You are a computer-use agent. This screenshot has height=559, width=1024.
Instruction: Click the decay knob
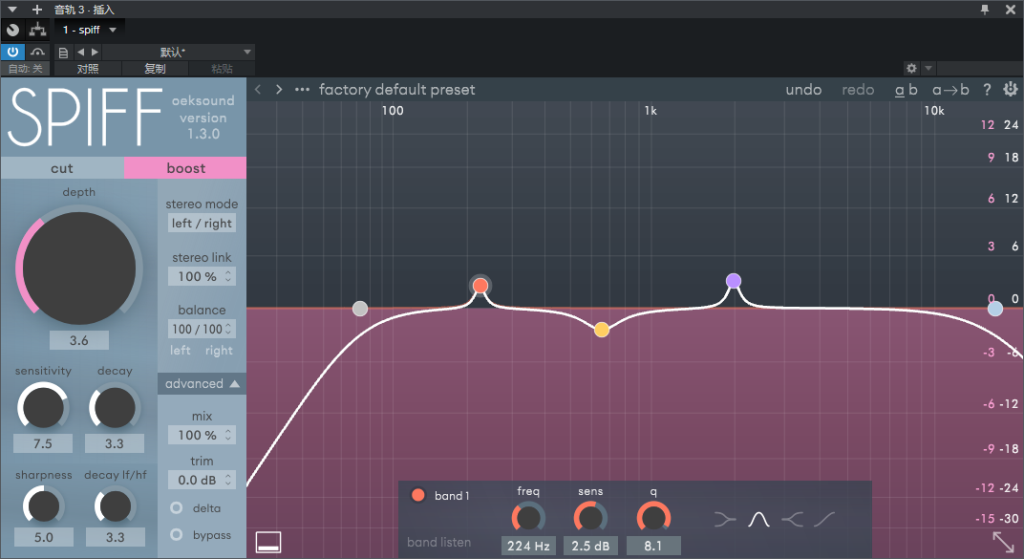[114, 407]
